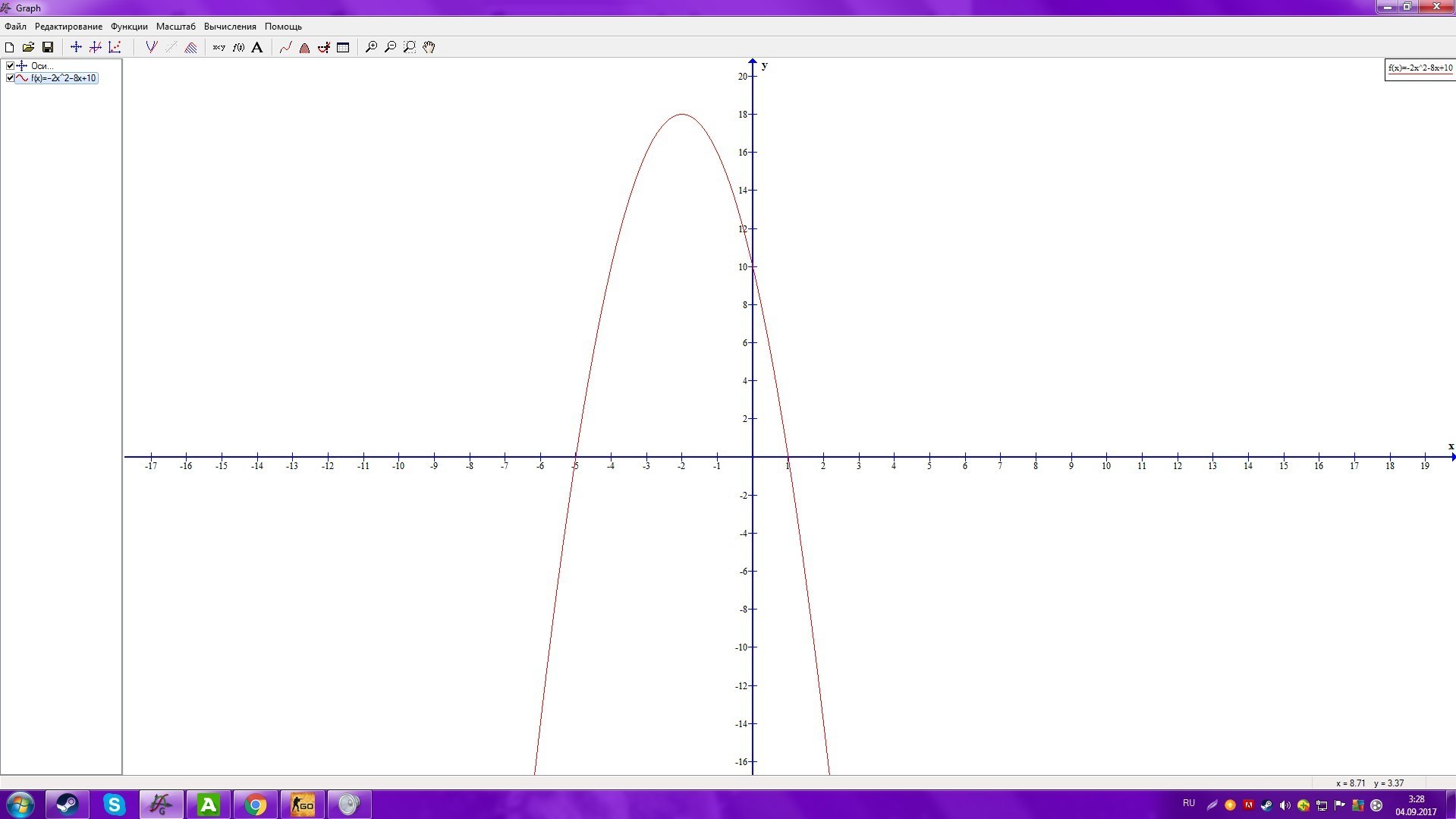
Task: Open the curve length calculation tool
Action: 324,47
